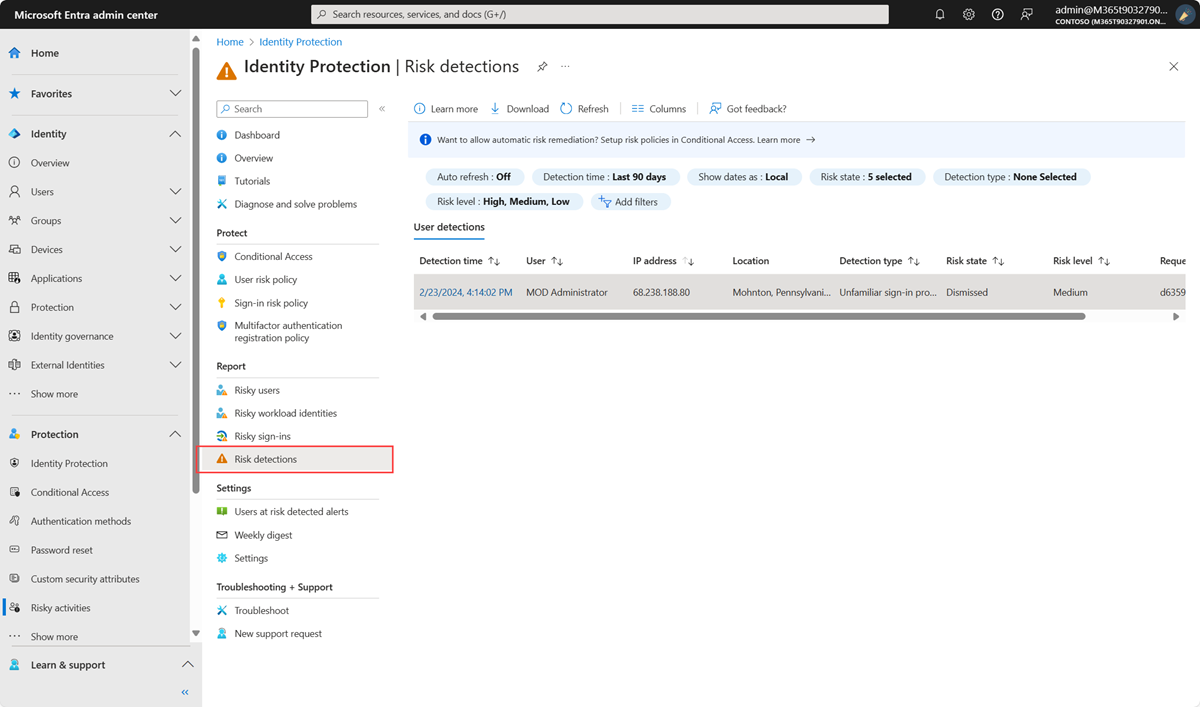Select the User detections tab
1200x707 pixels.
click(449, 227)
